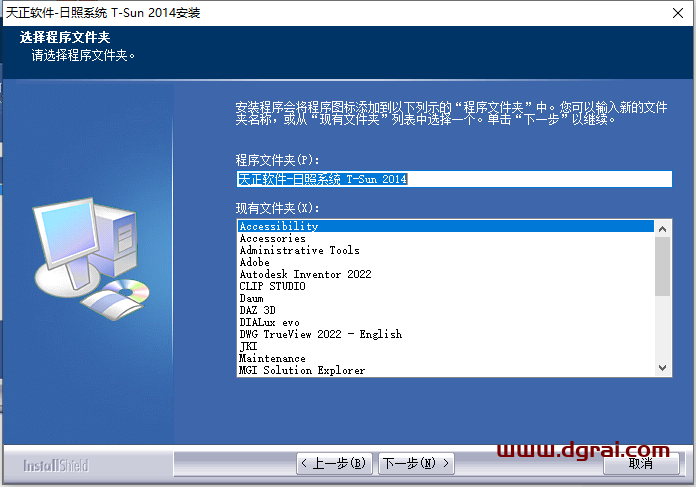Select Accessibility folder in list

(x=446, y=226)
